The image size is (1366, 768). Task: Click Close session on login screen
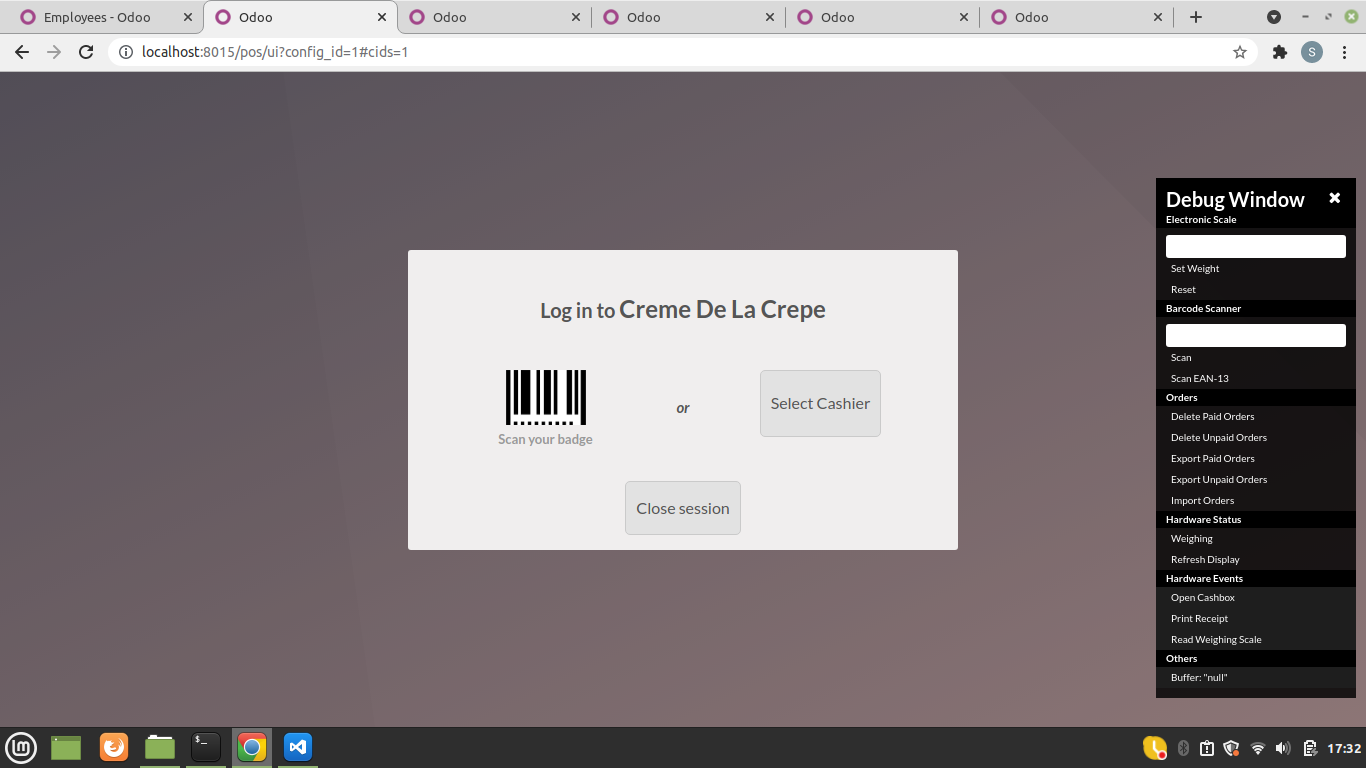pyautogui.click(x=682, y=508)
